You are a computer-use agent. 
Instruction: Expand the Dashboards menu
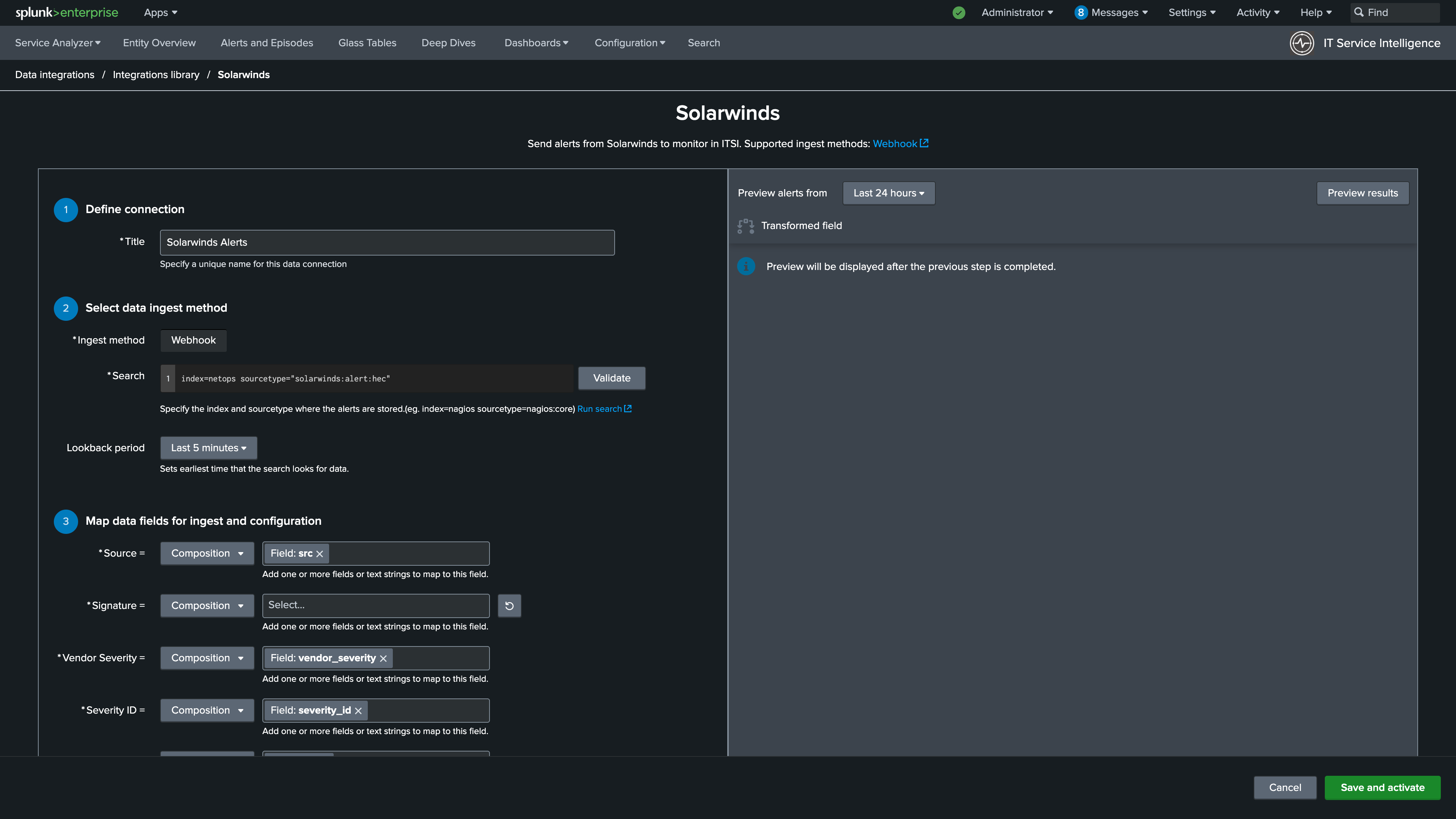(x=537, y=43)
